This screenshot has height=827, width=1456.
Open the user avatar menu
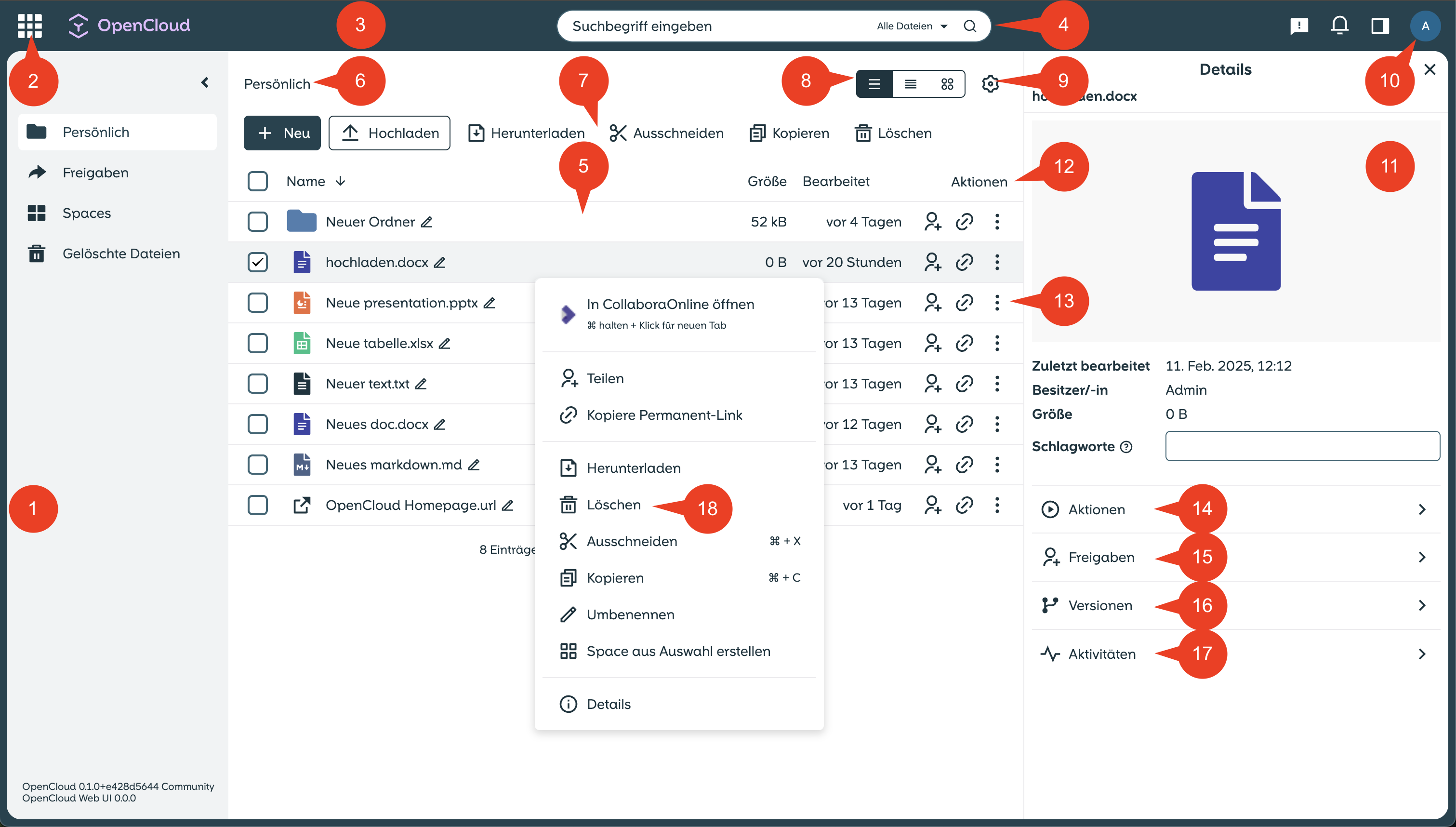(x=1425, y=26)
